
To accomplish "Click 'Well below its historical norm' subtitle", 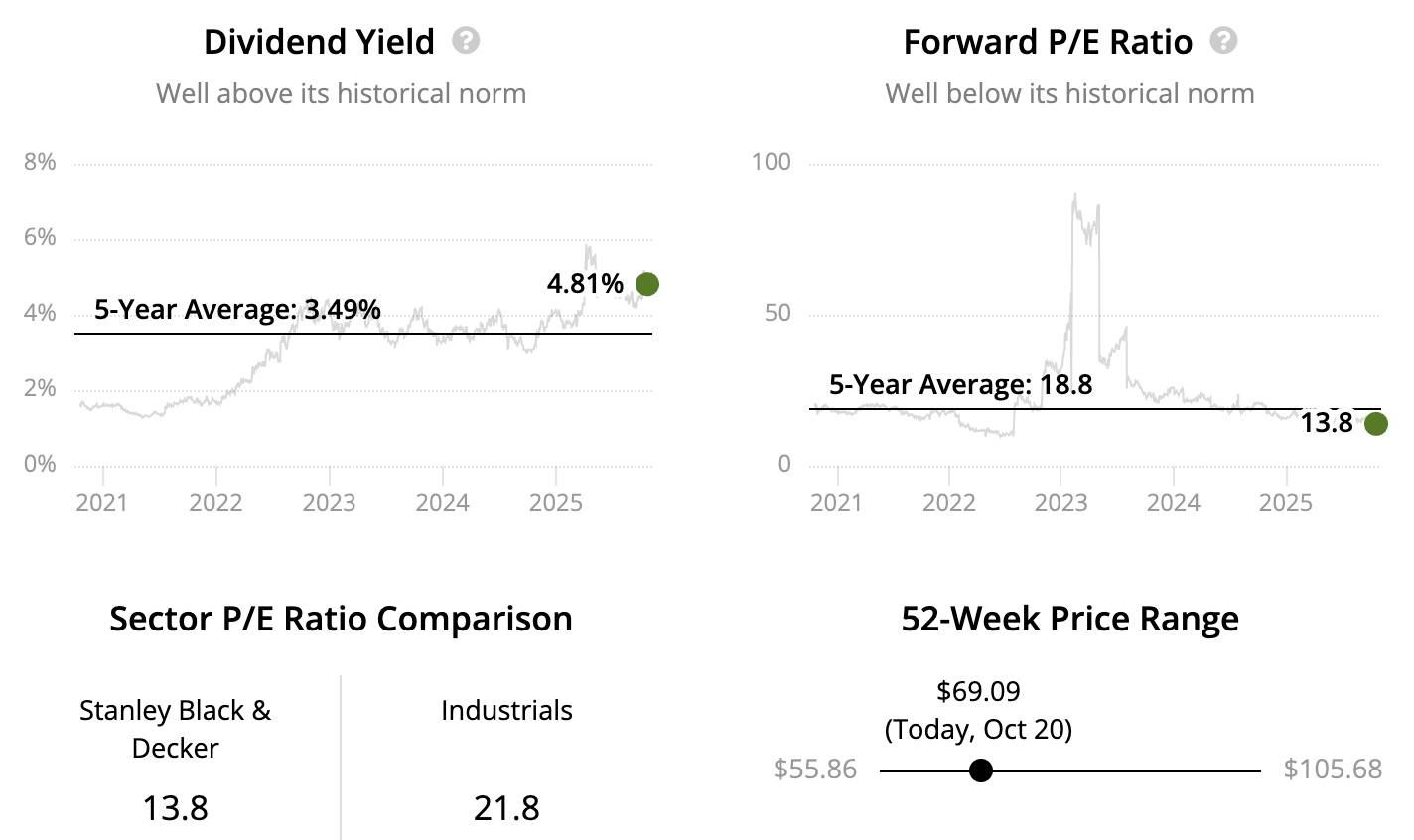I will (1069, 94).
